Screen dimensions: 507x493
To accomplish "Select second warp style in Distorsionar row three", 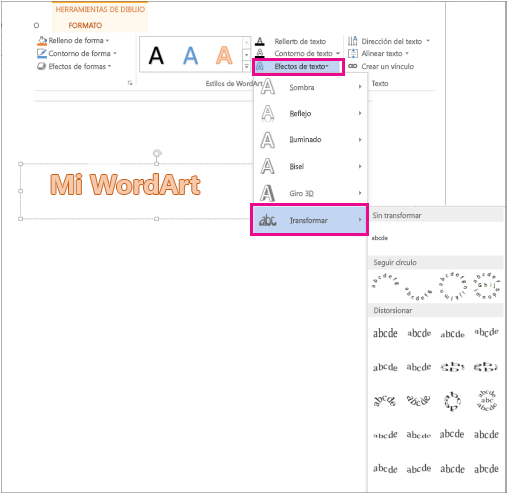I will [x=418, y=400].
